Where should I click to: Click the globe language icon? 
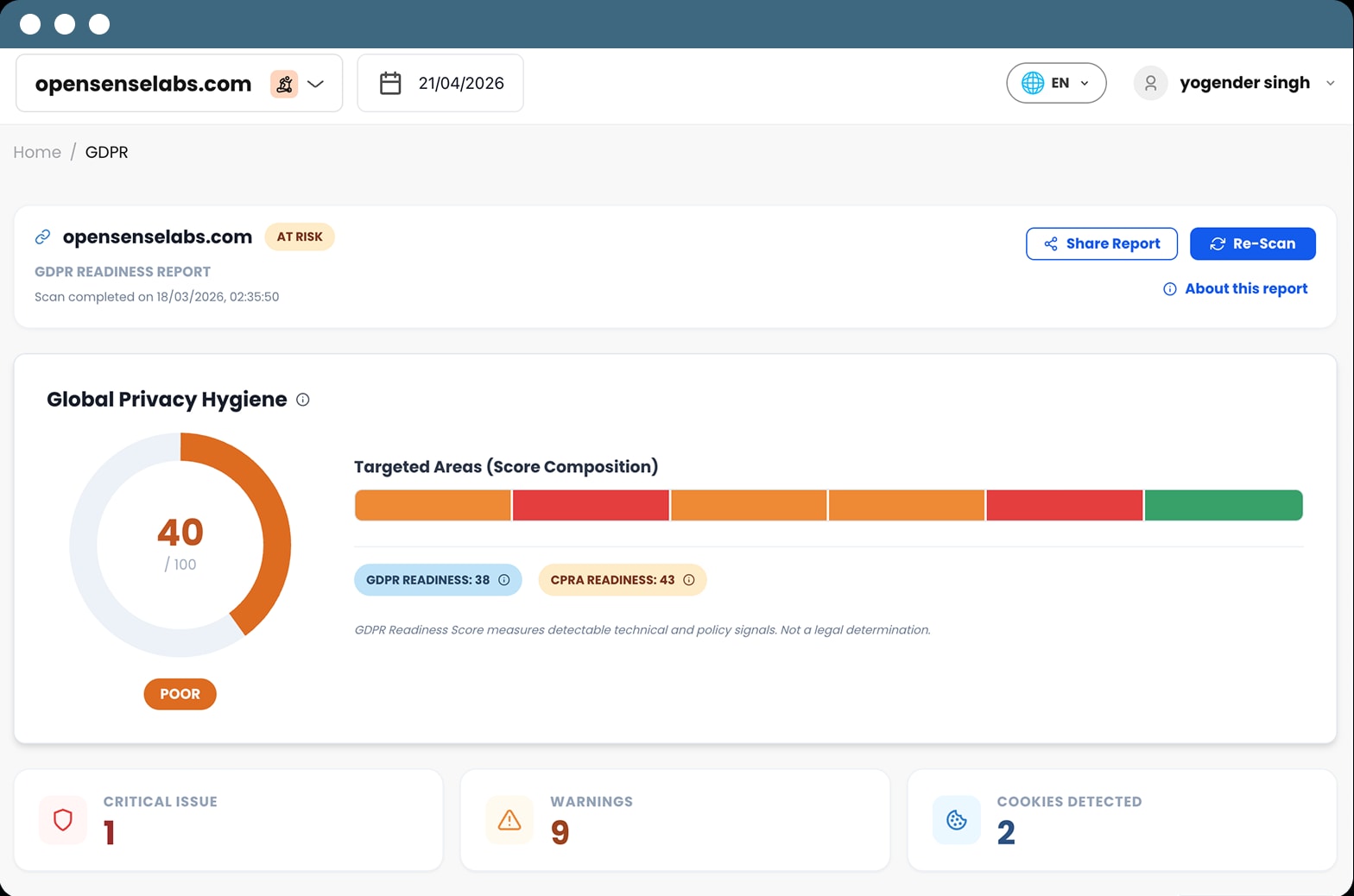tap(1033, 83)
